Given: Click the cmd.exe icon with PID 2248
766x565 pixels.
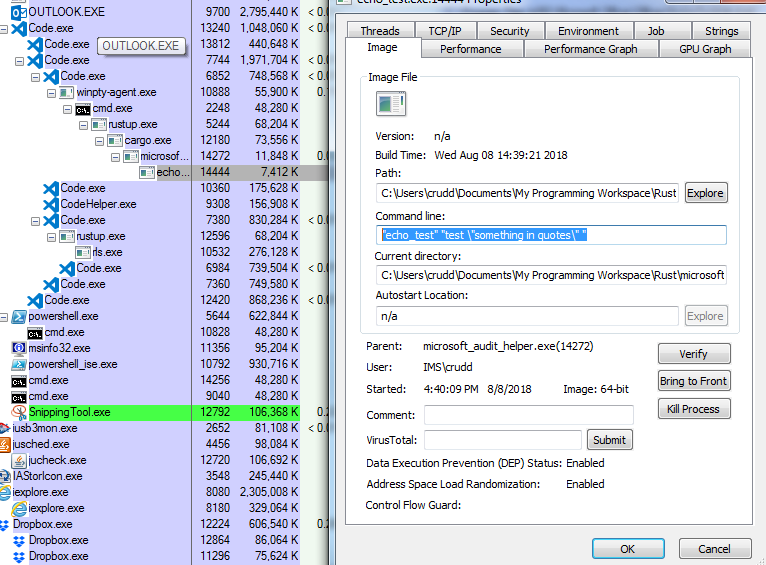Looking at the screenshot, I should pos(83,108).
